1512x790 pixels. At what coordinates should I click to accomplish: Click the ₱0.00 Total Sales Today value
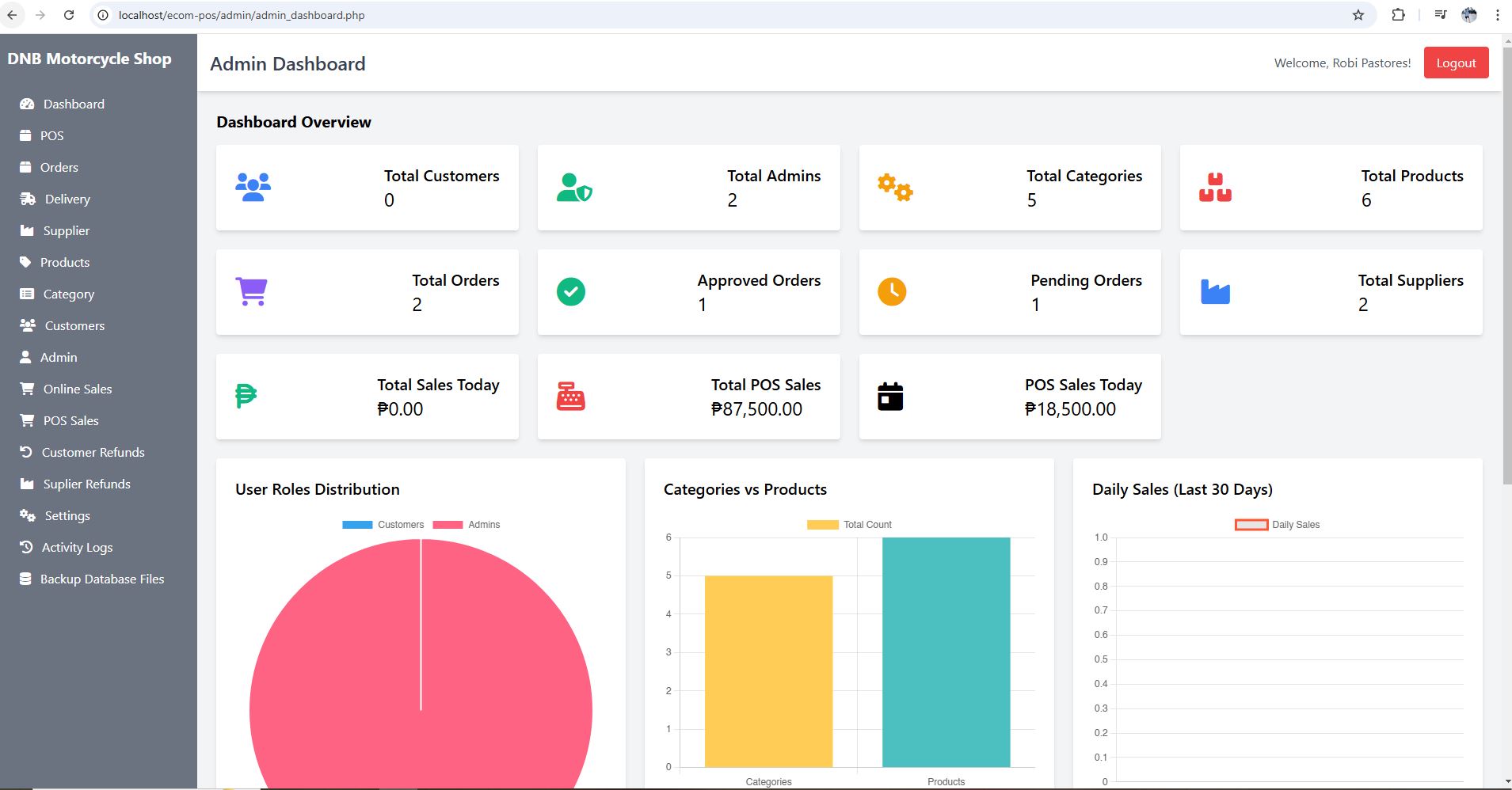coord(400,409)
